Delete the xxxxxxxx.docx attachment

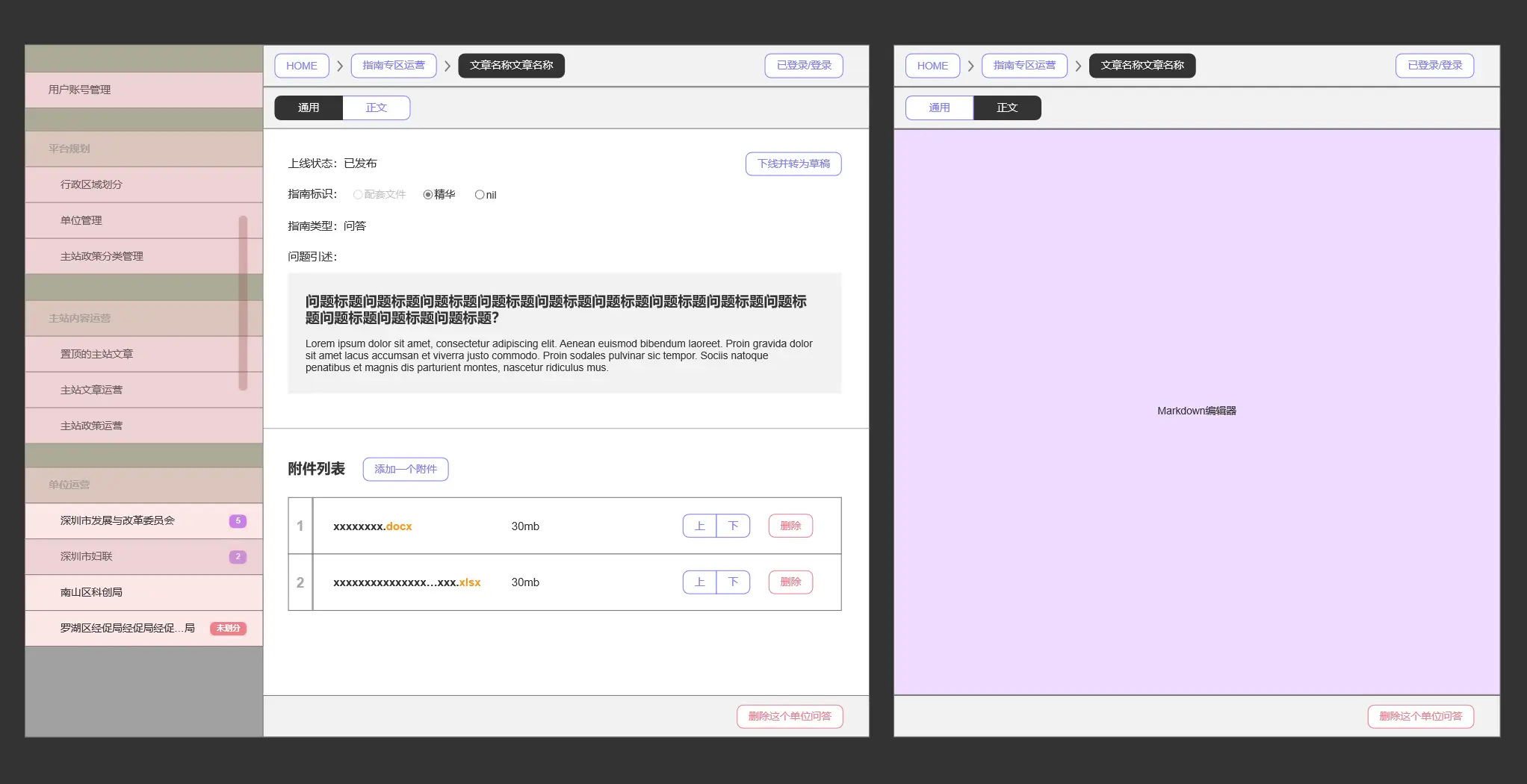click(790, 526)
